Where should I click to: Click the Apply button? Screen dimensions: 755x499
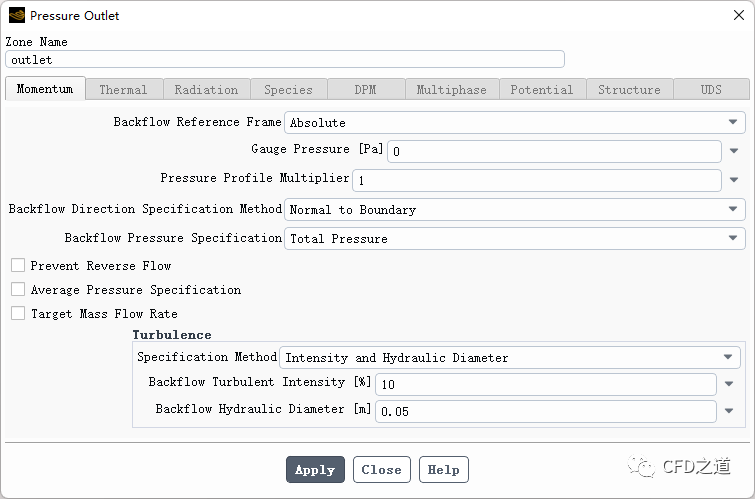click(315, 470)
